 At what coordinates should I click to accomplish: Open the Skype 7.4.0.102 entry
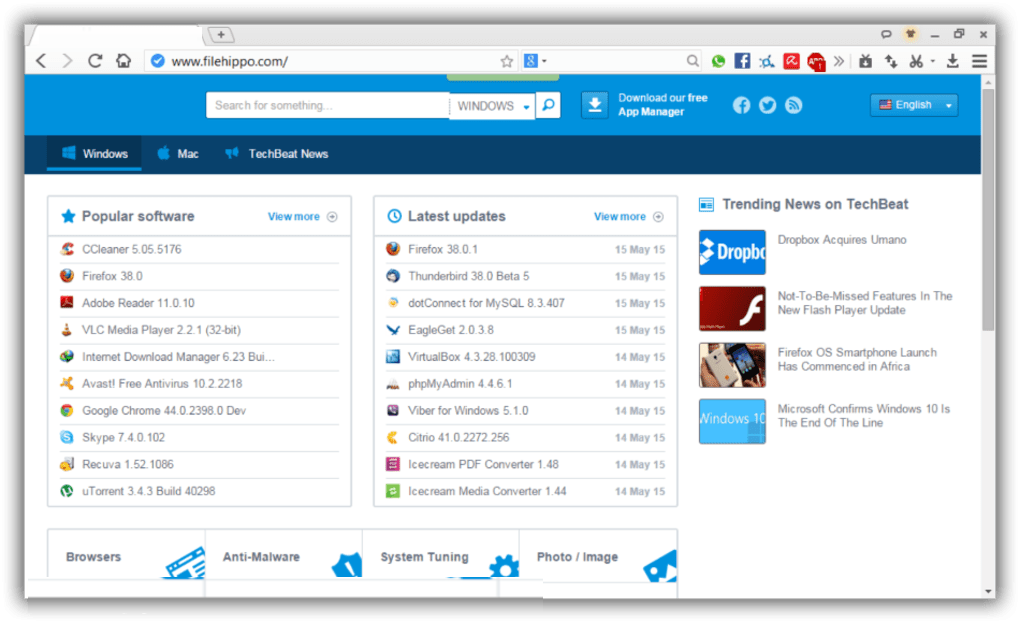(x=124, y=437)
